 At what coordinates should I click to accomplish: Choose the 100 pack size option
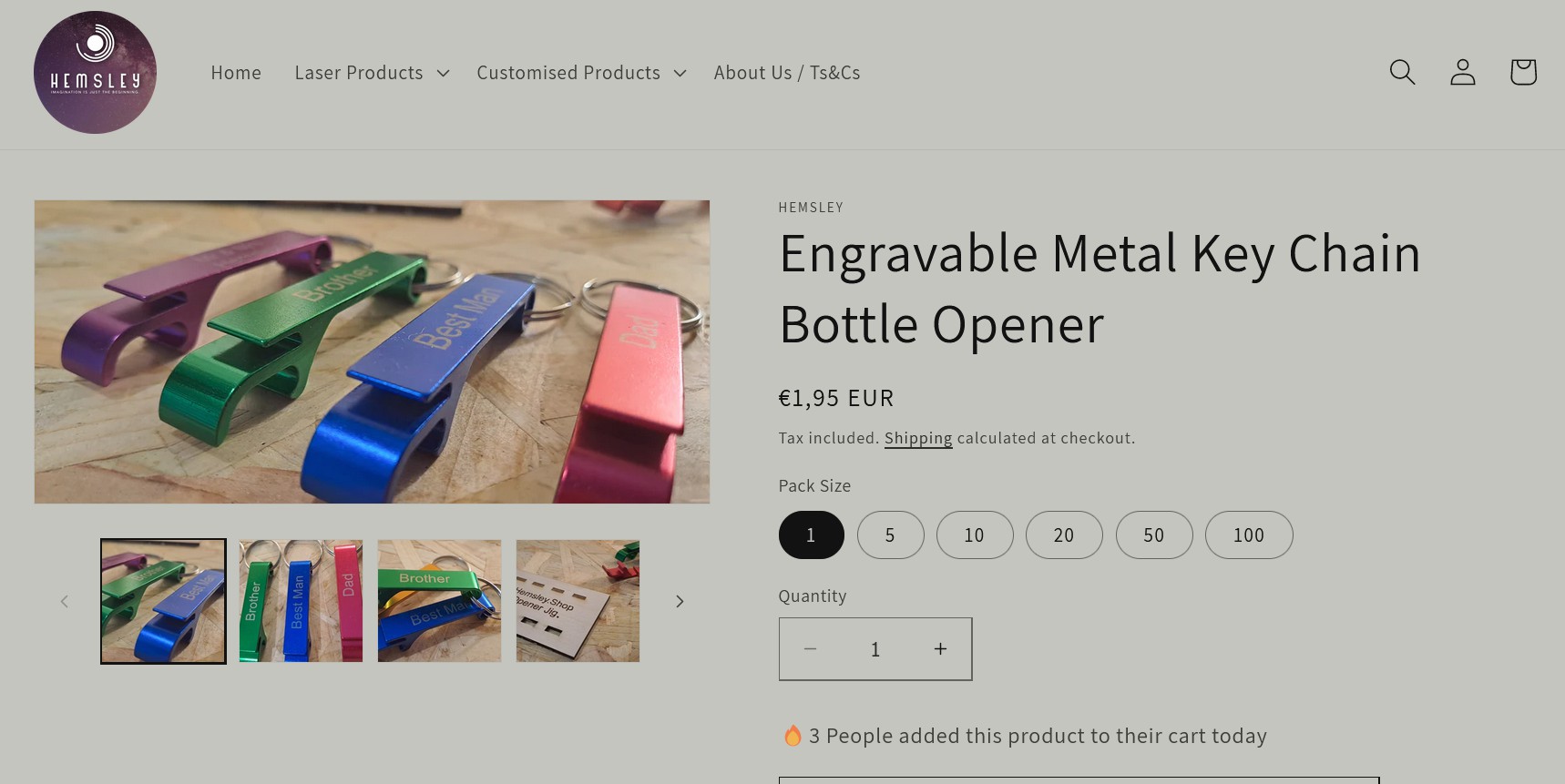point(1248,535)
